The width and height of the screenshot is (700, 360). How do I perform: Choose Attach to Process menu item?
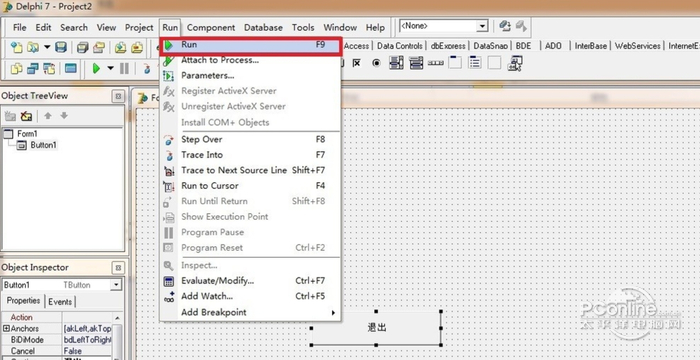click(x=250, y=60)
